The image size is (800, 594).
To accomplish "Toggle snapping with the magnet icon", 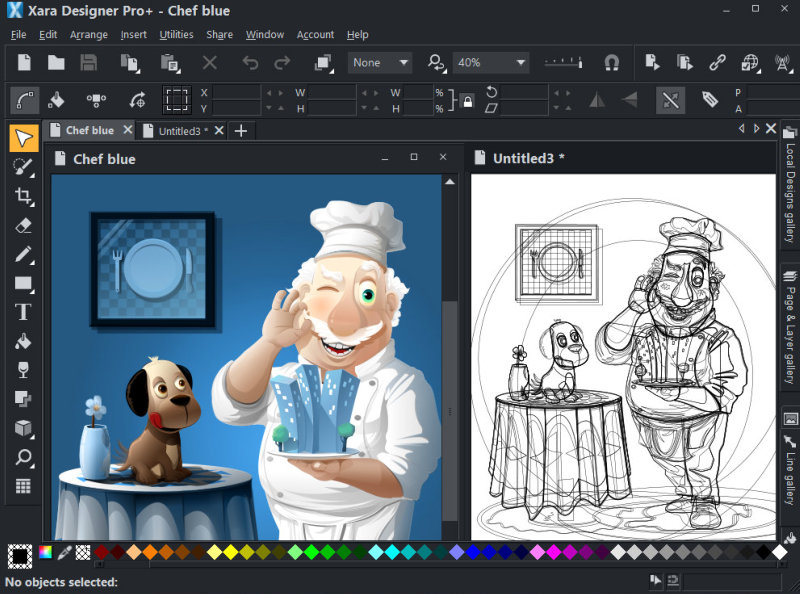I will pyautogui.click(x=611, y=62).
